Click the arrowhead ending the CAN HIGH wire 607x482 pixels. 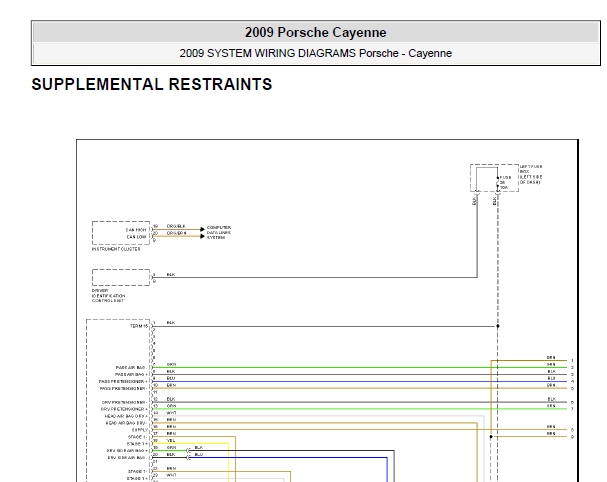pos(202,230)
